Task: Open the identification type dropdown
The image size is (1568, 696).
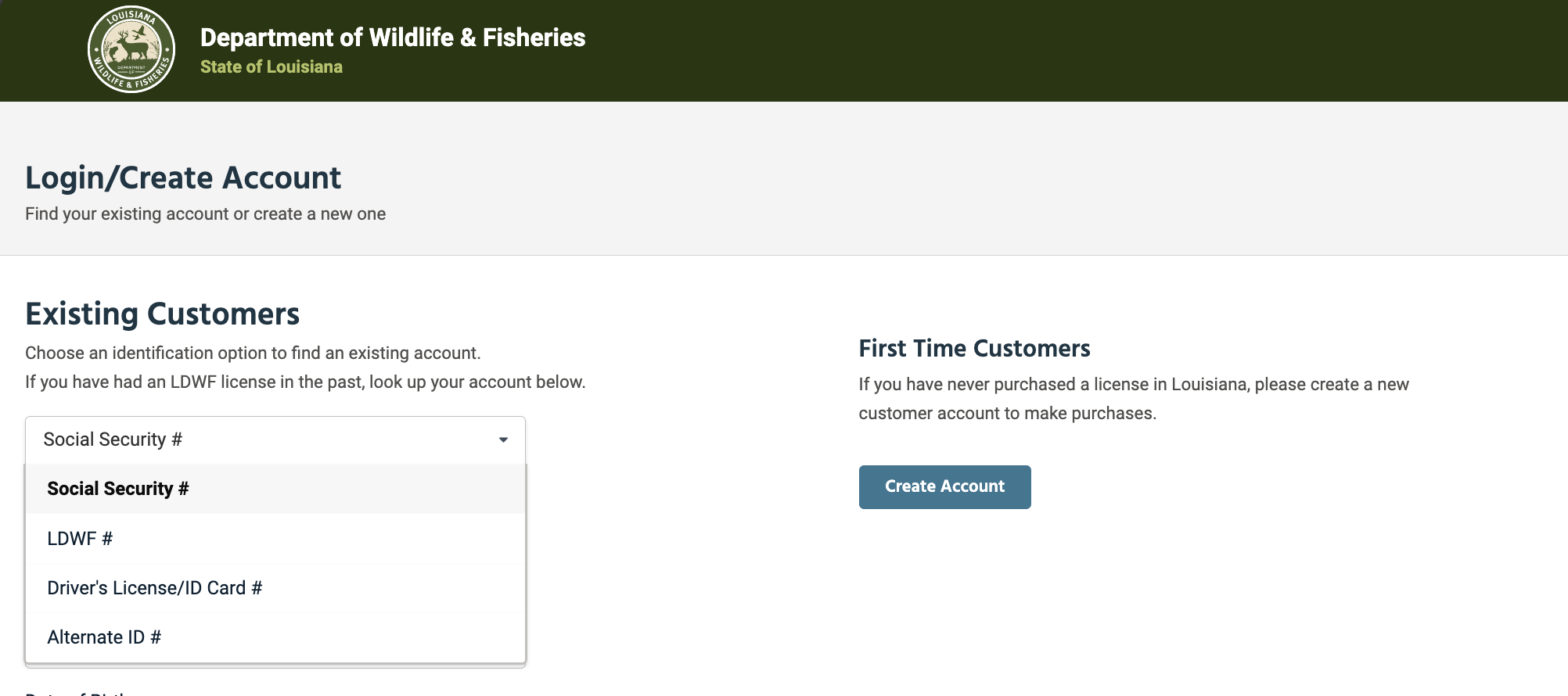Action: [x=274, y=439]
